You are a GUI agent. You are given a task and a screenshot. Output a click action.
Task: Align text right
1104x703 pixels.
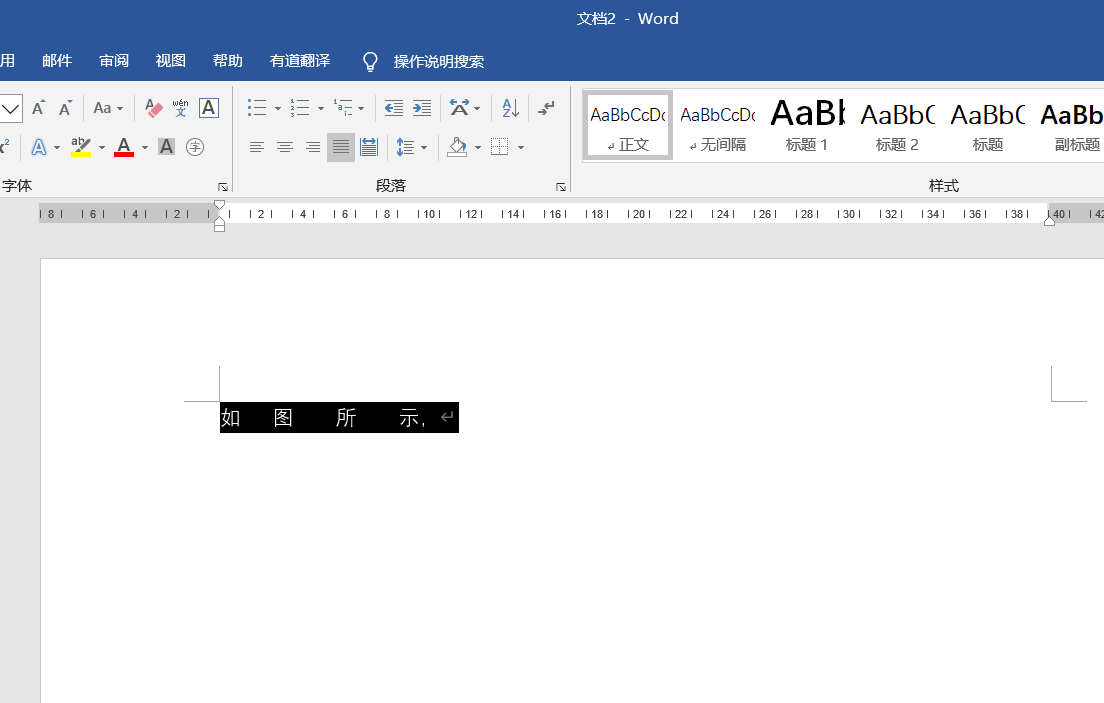313,147
